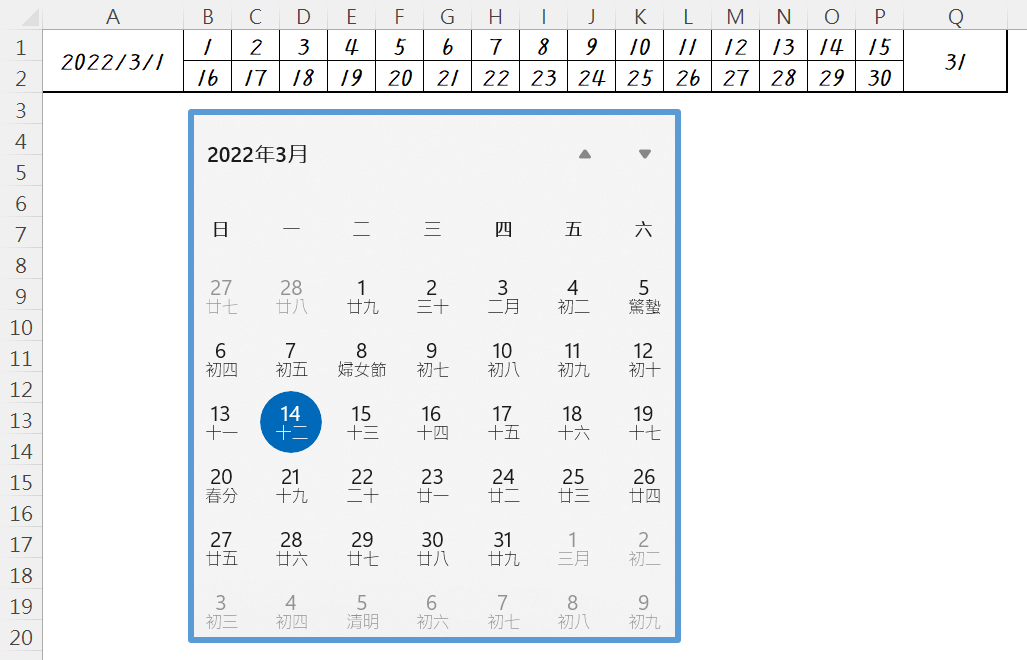This screenshot has height=660, width=1027.
Task: Select greyed February 27 廿七
Action: click(x=221, y=296)
